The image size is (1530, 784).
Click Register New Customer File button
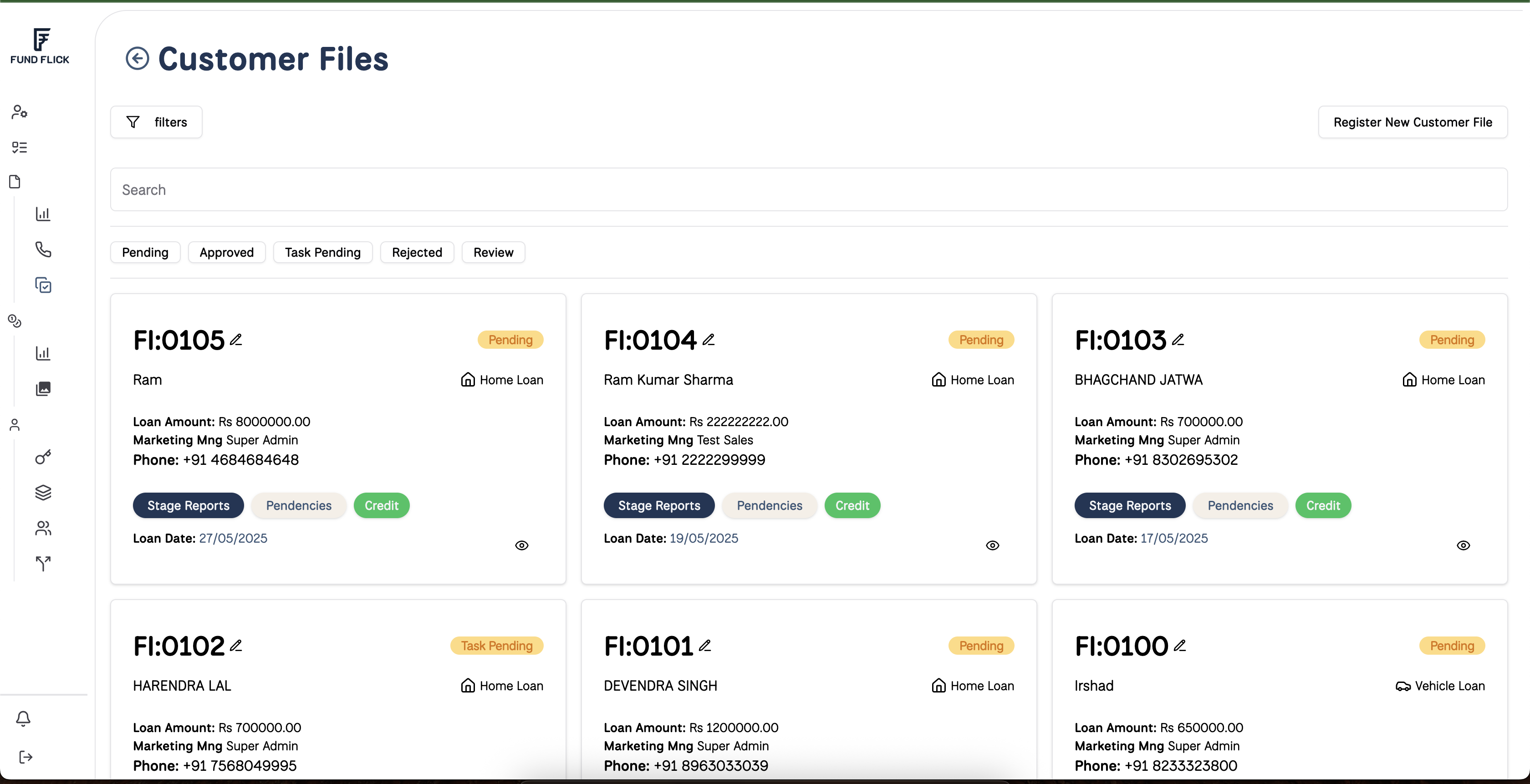click(x=1413, y=122)
